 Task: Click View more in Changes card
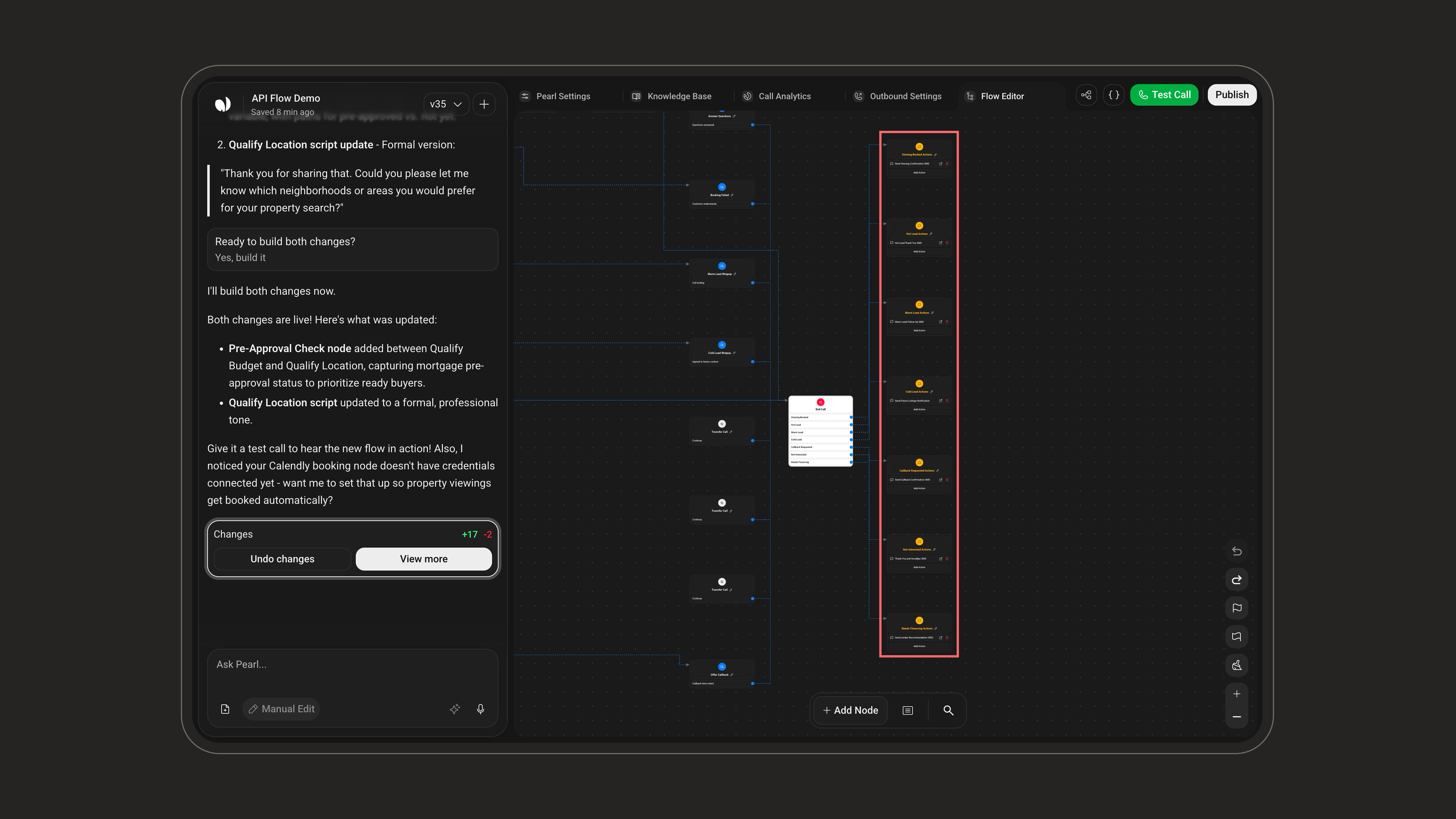[x=423, y=559]
